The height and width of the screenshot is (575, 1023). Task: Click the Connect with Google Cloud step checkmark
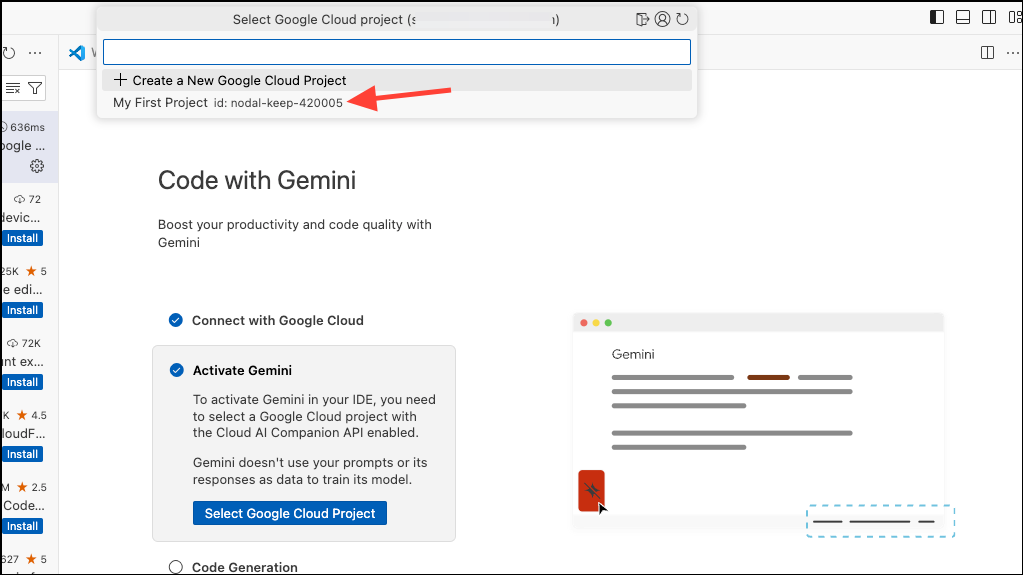176,320
